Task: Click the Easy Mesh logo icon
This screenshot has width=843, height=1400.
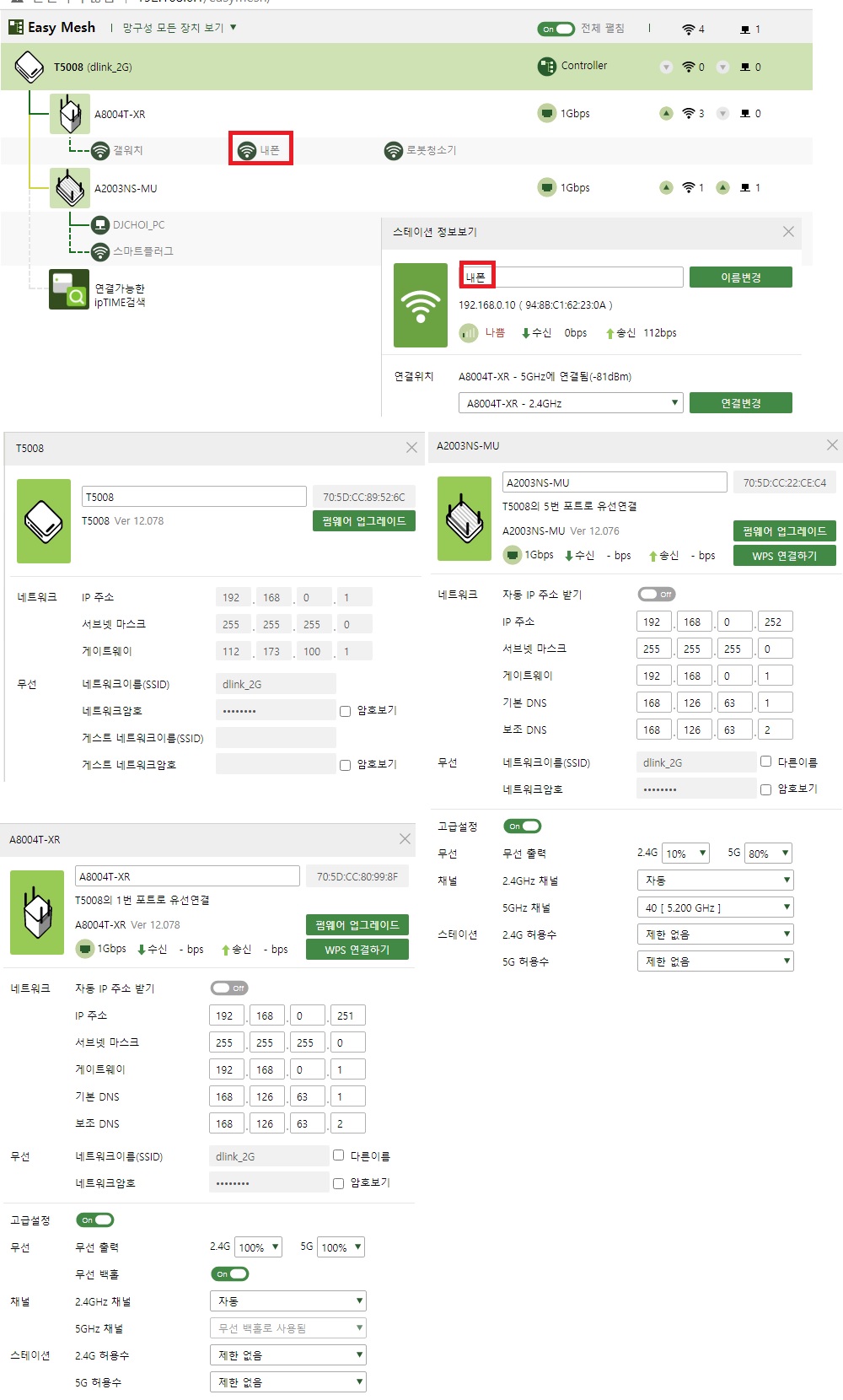Action: [16, 27]
